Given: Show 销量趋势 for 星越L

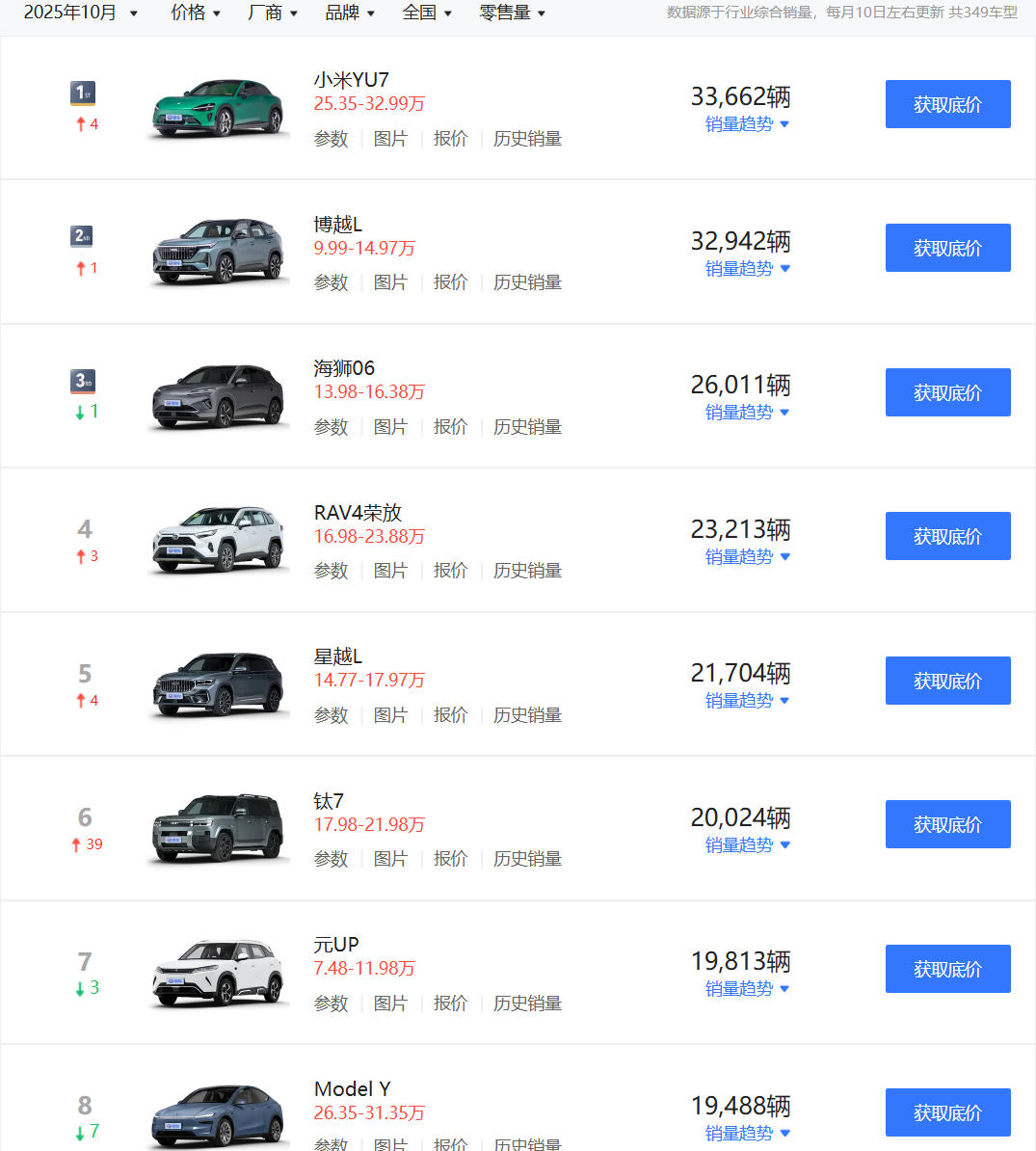Looking at the screenshot, I should pyautogui.click(x=747, y=701).
